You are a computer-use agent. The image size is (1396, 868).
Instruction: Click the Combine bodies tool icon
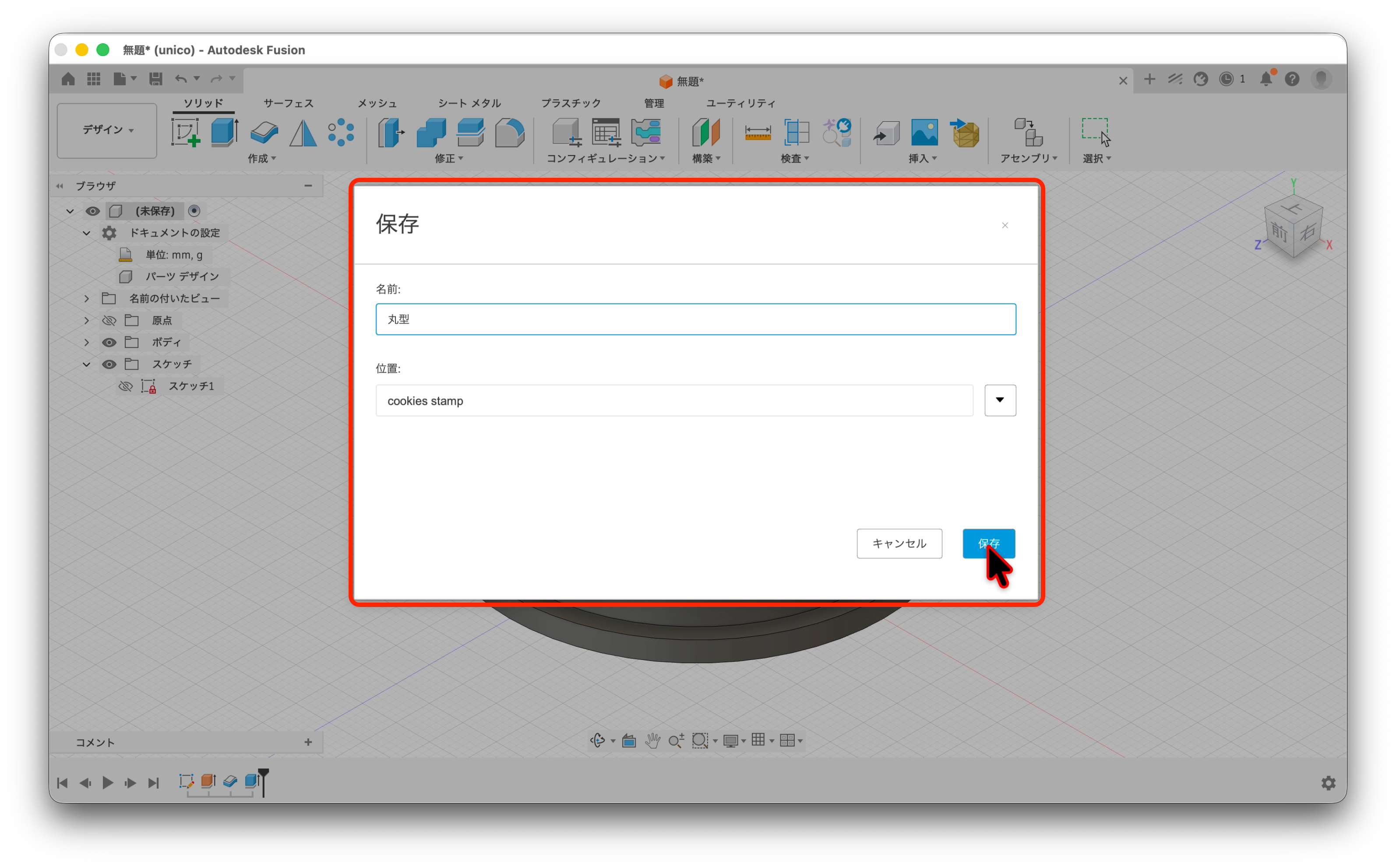pyautogui.click(x=431, y=133)
